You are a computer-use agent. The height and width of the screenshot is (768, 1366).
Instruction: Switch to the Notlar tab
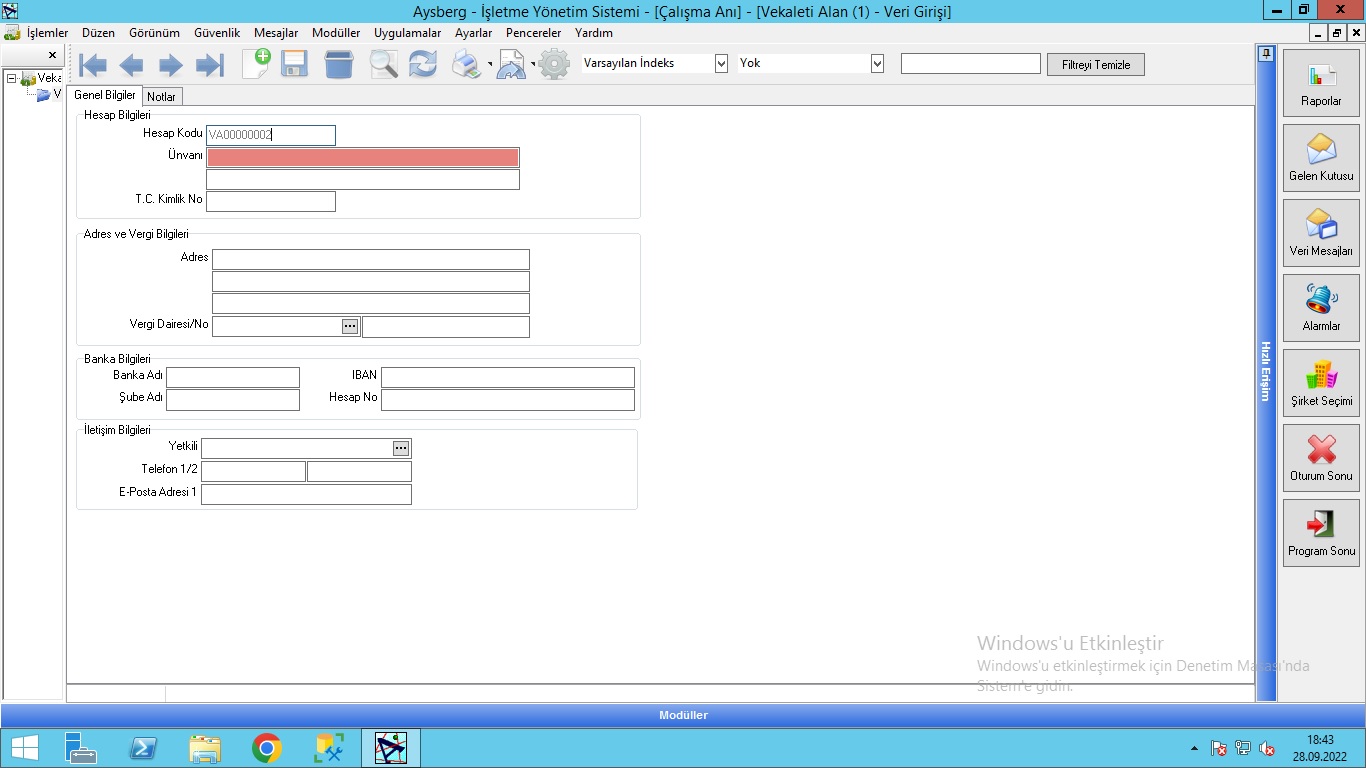tap(161, 97)
